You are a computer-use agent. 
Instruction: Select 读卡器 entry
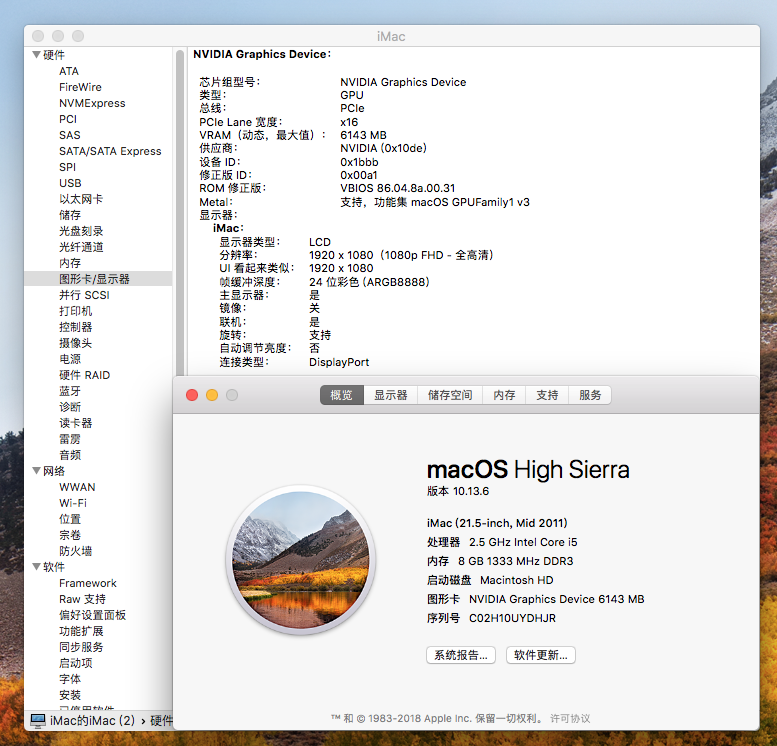[x=75, y=423]
